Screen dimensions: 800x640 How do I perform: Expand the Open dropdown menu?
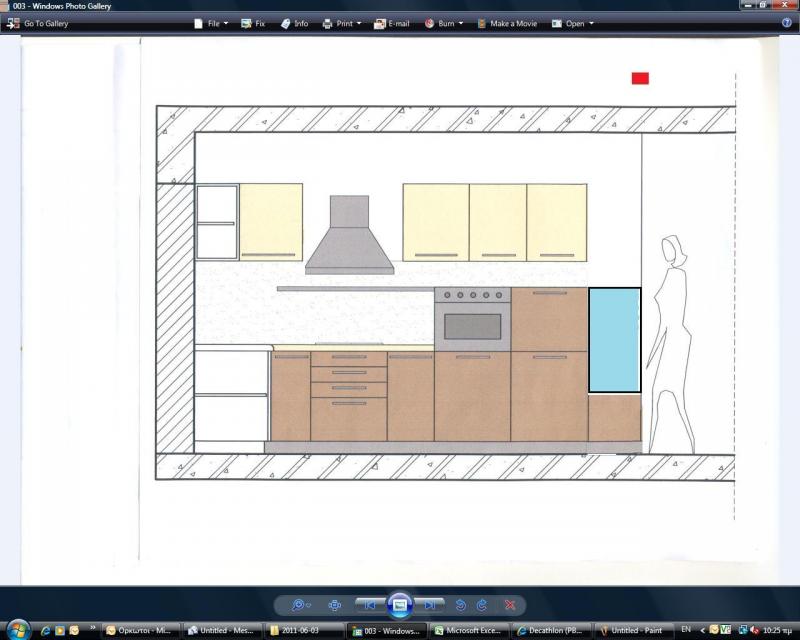573,23
